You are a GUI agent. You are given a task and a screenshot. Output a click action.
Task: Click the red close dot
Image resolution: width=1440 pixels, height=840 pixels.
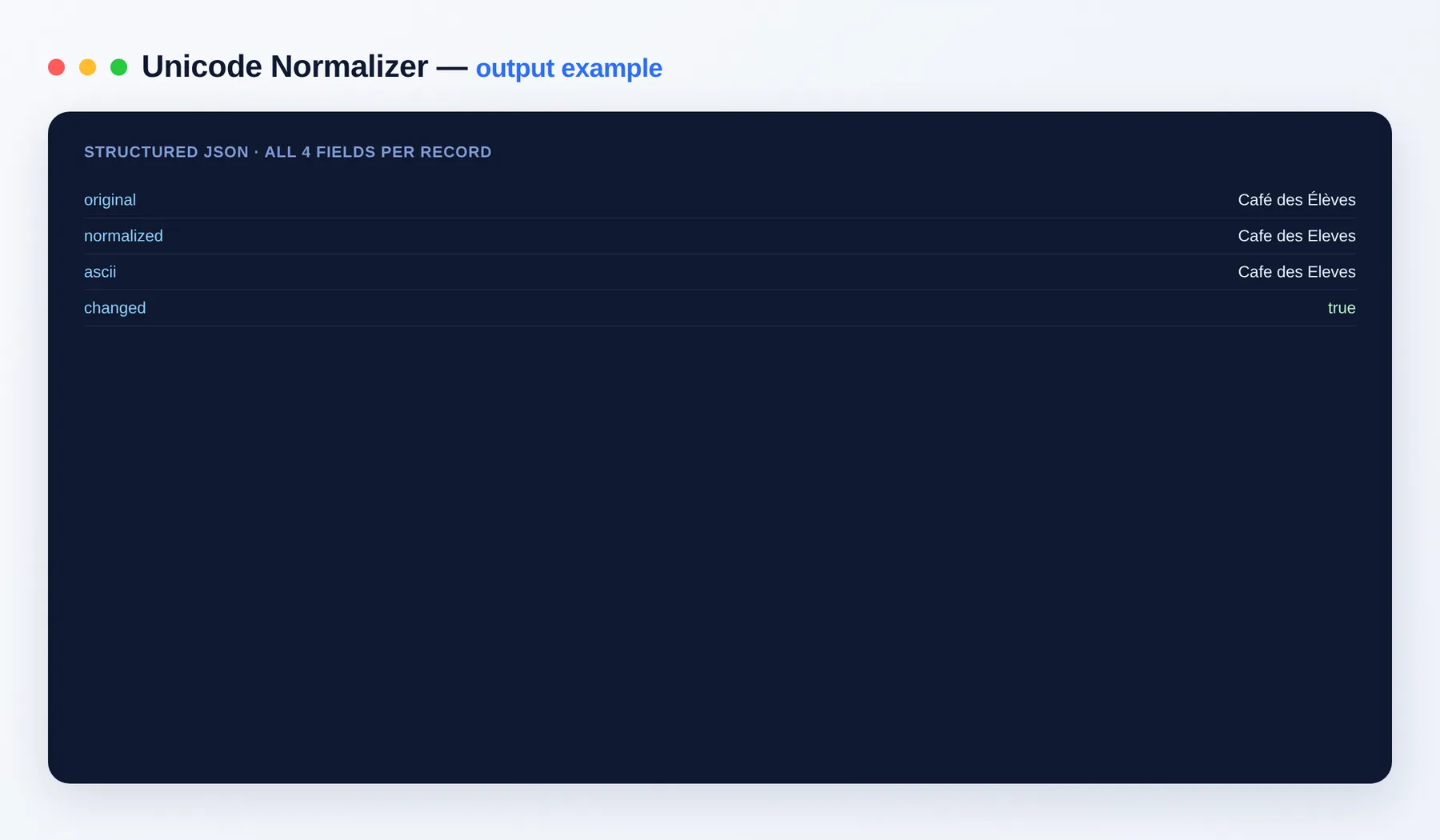(x=56, y=67)
